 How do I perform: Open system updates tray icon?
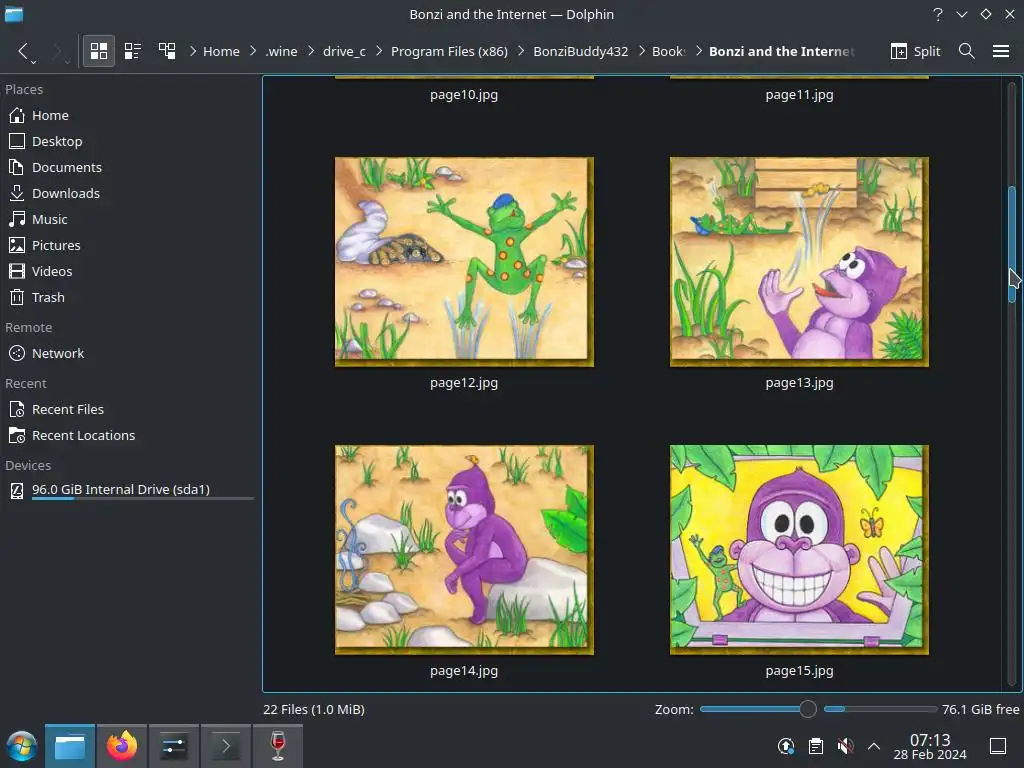(x=786, y=746)
